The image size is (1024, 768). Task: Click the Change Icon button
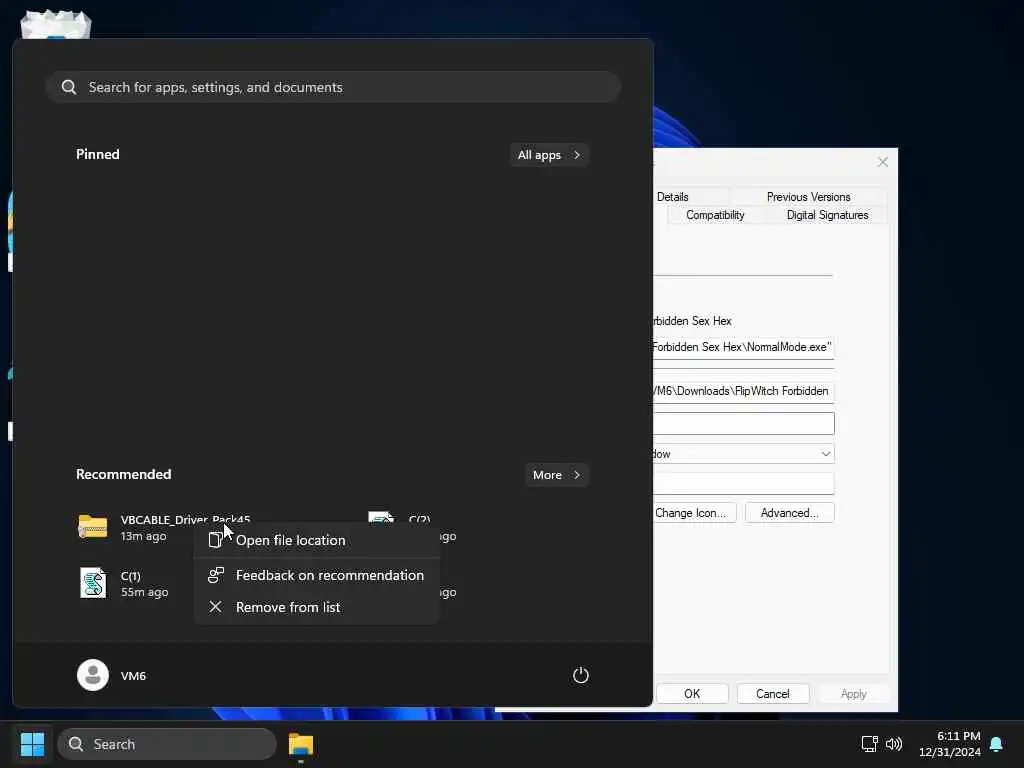pos(695,513)
